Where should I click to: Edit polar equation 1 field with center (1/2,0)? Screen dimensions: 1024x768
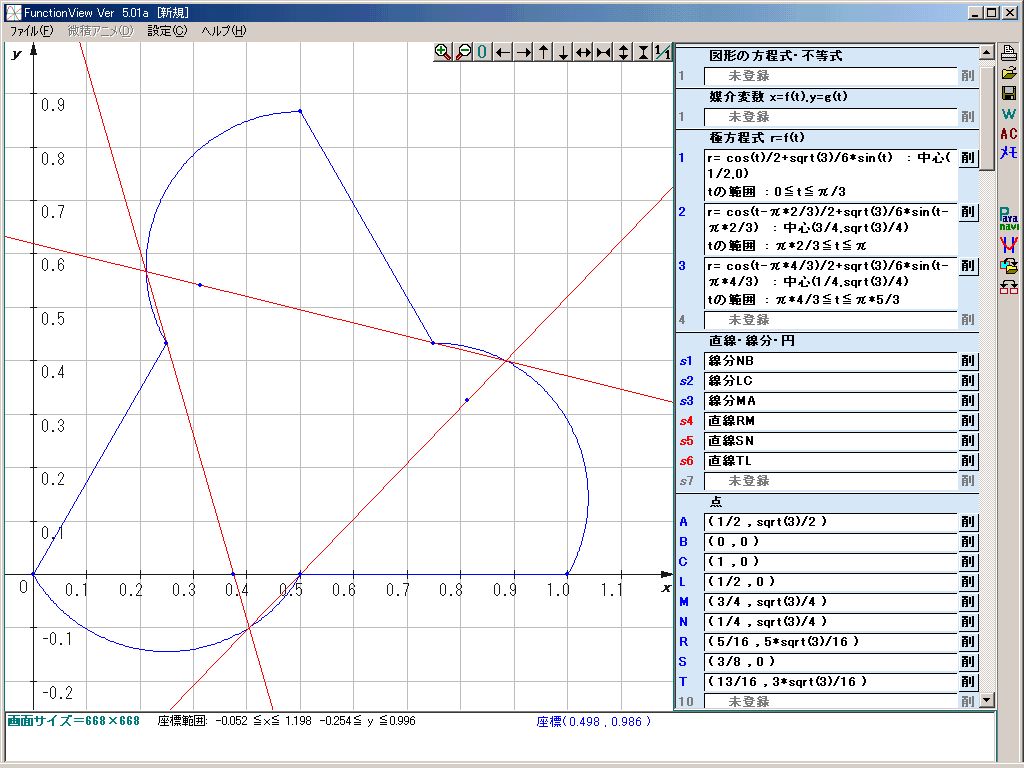(x=831, y=174)
